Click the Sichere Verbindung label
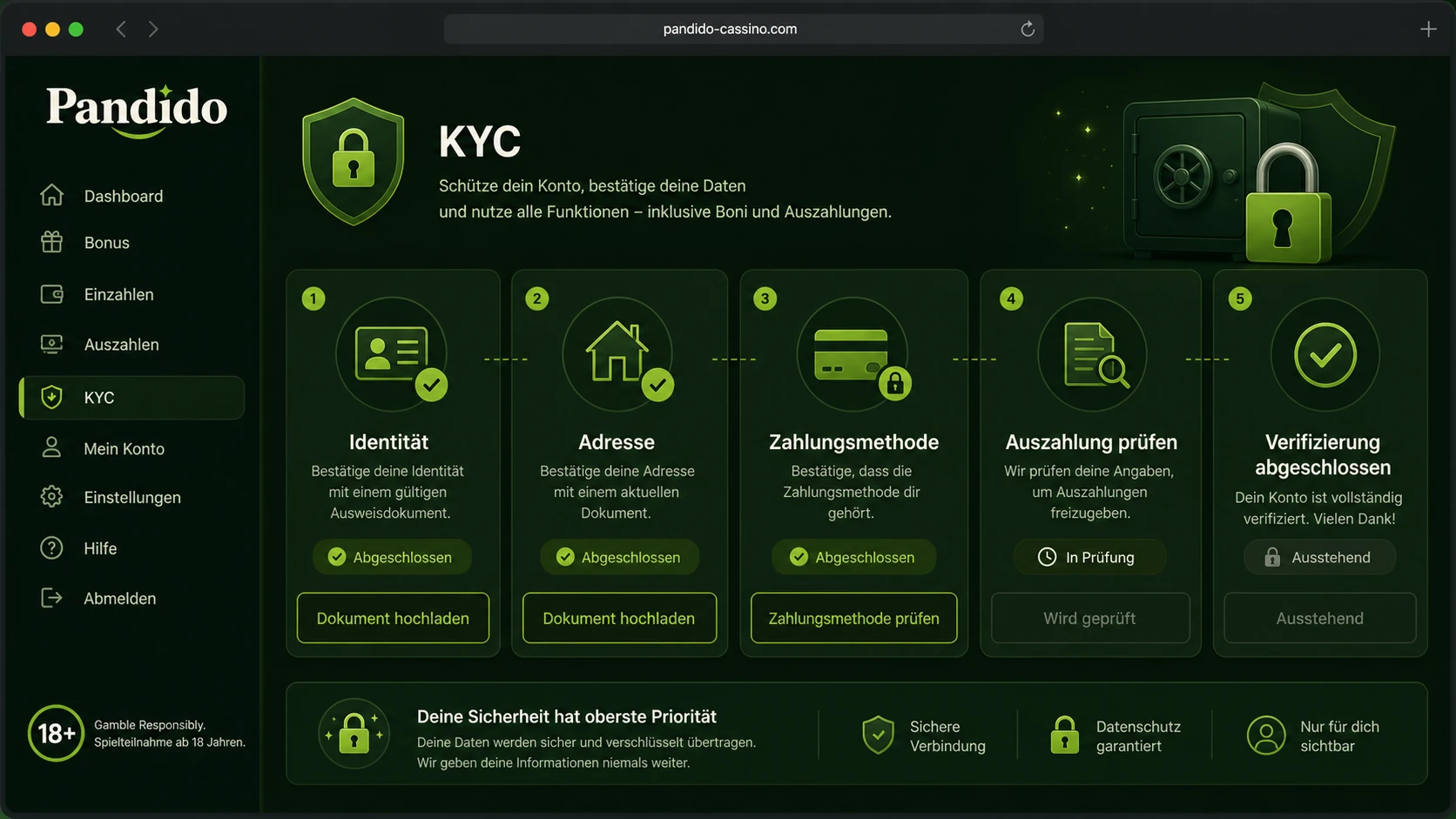The image size is (1456, 819). 947,736
